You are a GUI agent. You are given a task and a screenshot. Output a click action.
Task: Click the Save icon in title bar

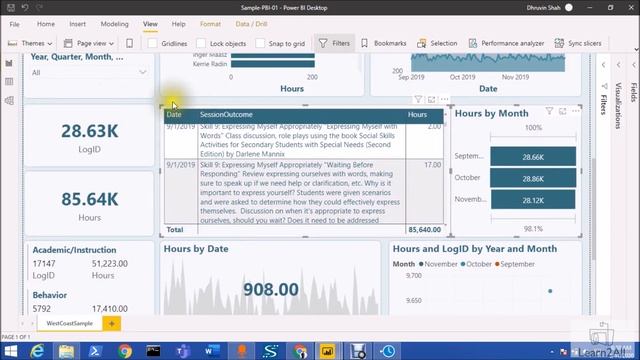pyautogui.click(x=11, y=7)
